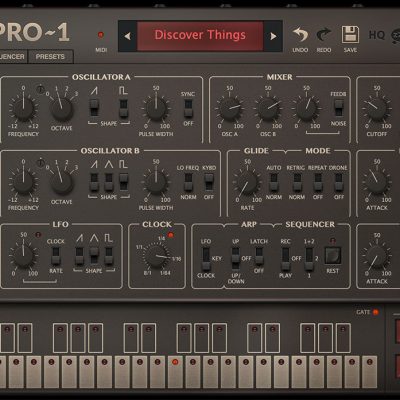Toggle Glide Auto switch

274,182
